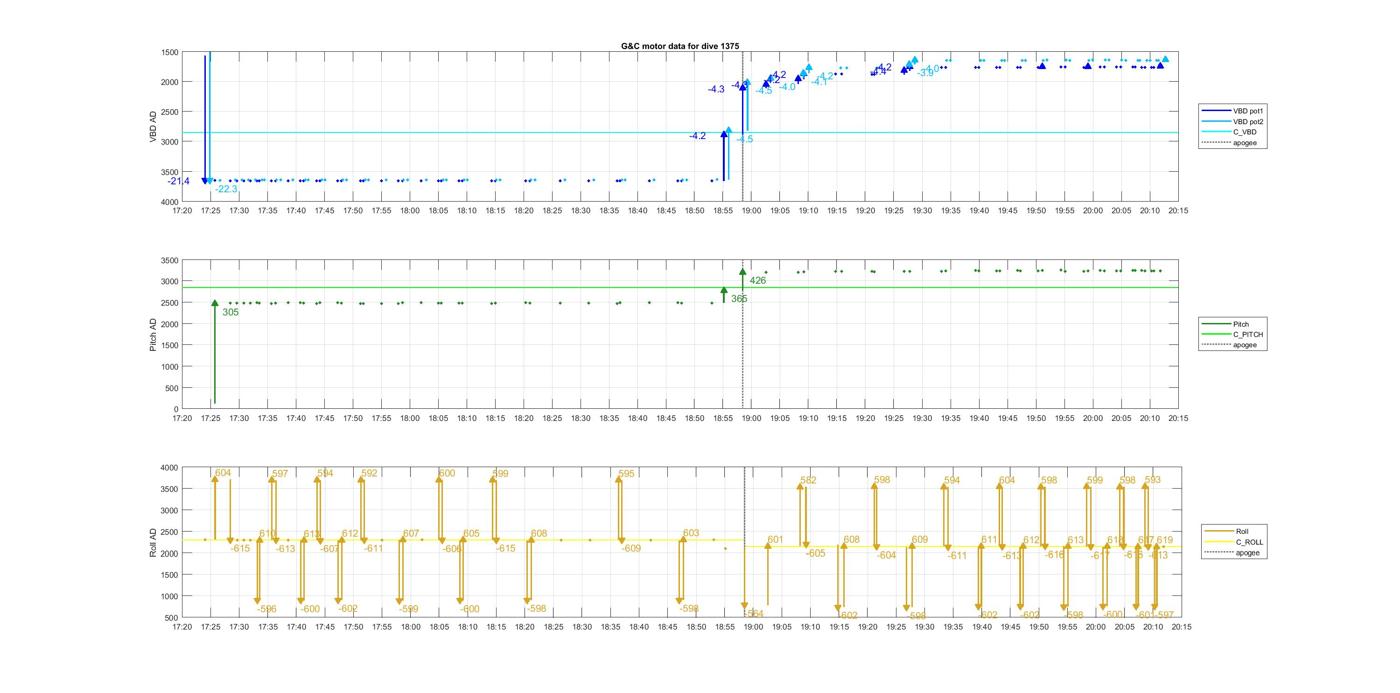Click the "17:20" tick on the VBD x-axis
1400x693 pixels.
[x=182, y=211]
